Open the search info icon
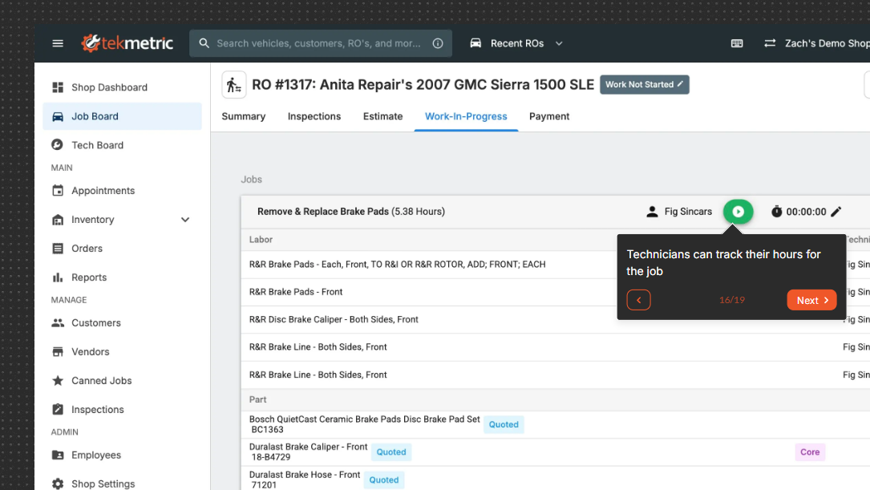Viewport: 870px width, 490px height. 438,43
